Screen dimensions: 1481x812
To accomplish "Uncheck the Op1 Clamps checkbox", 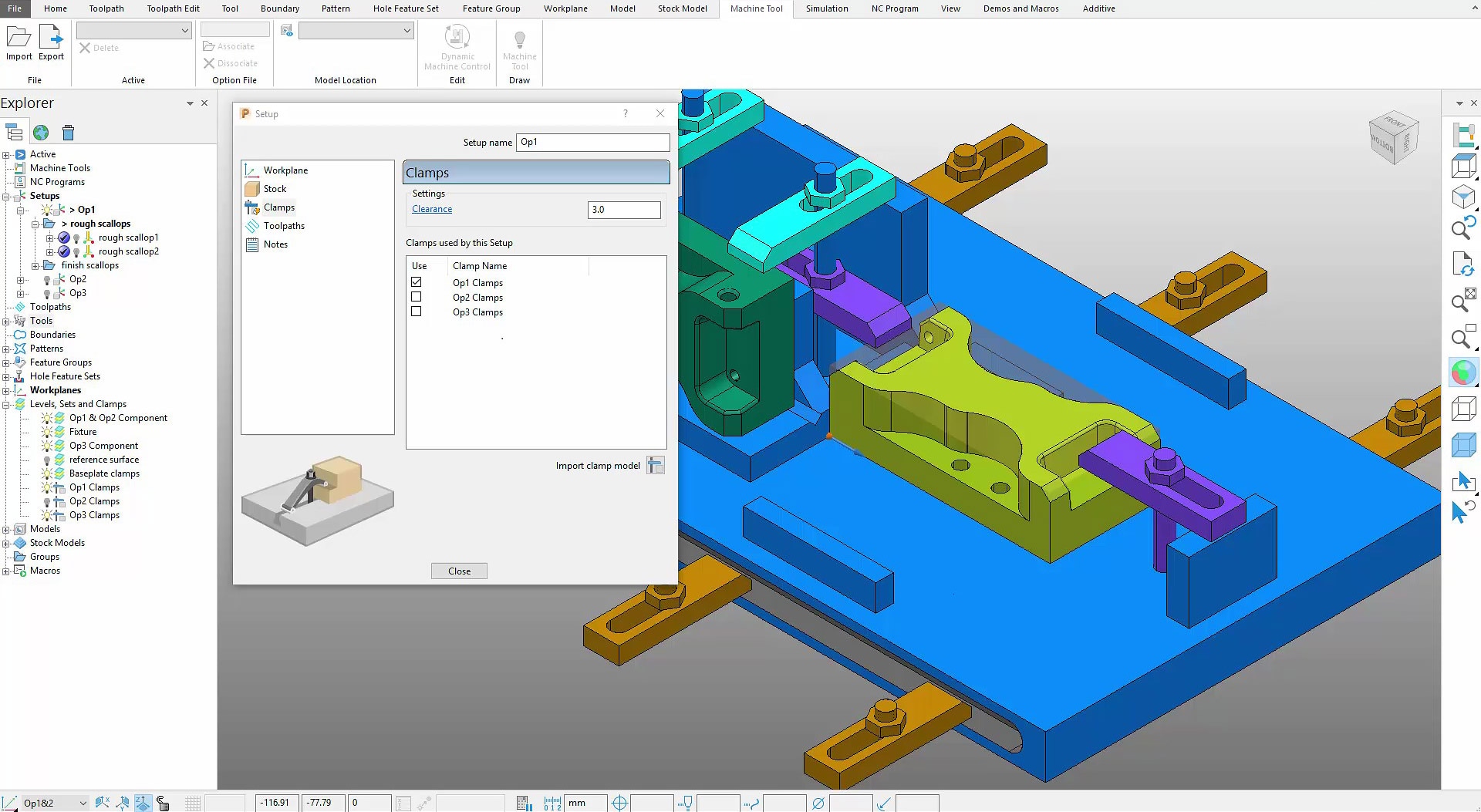I will [417, 282].
